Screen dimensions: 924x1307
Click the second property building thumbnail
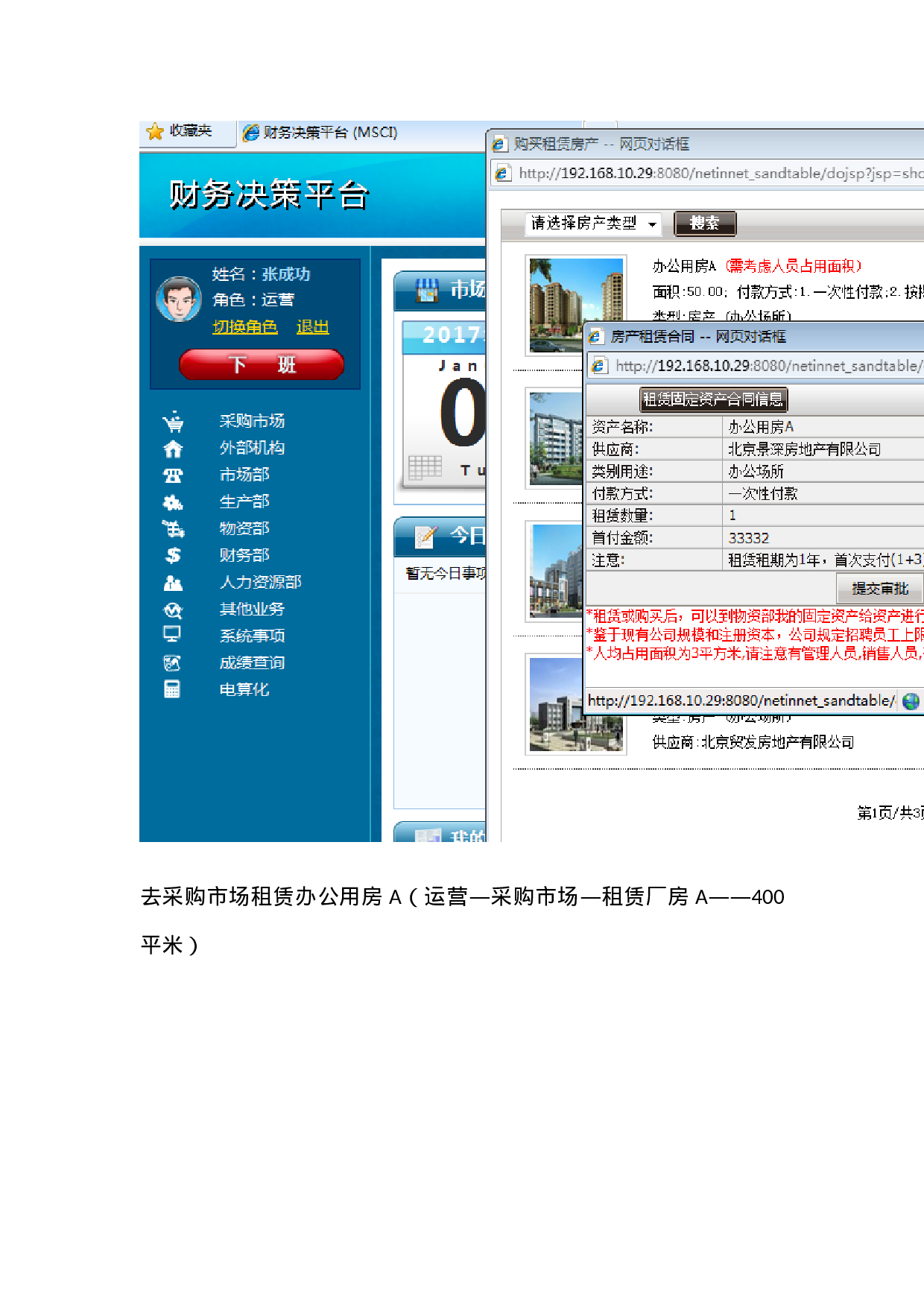tap(555, 438)
